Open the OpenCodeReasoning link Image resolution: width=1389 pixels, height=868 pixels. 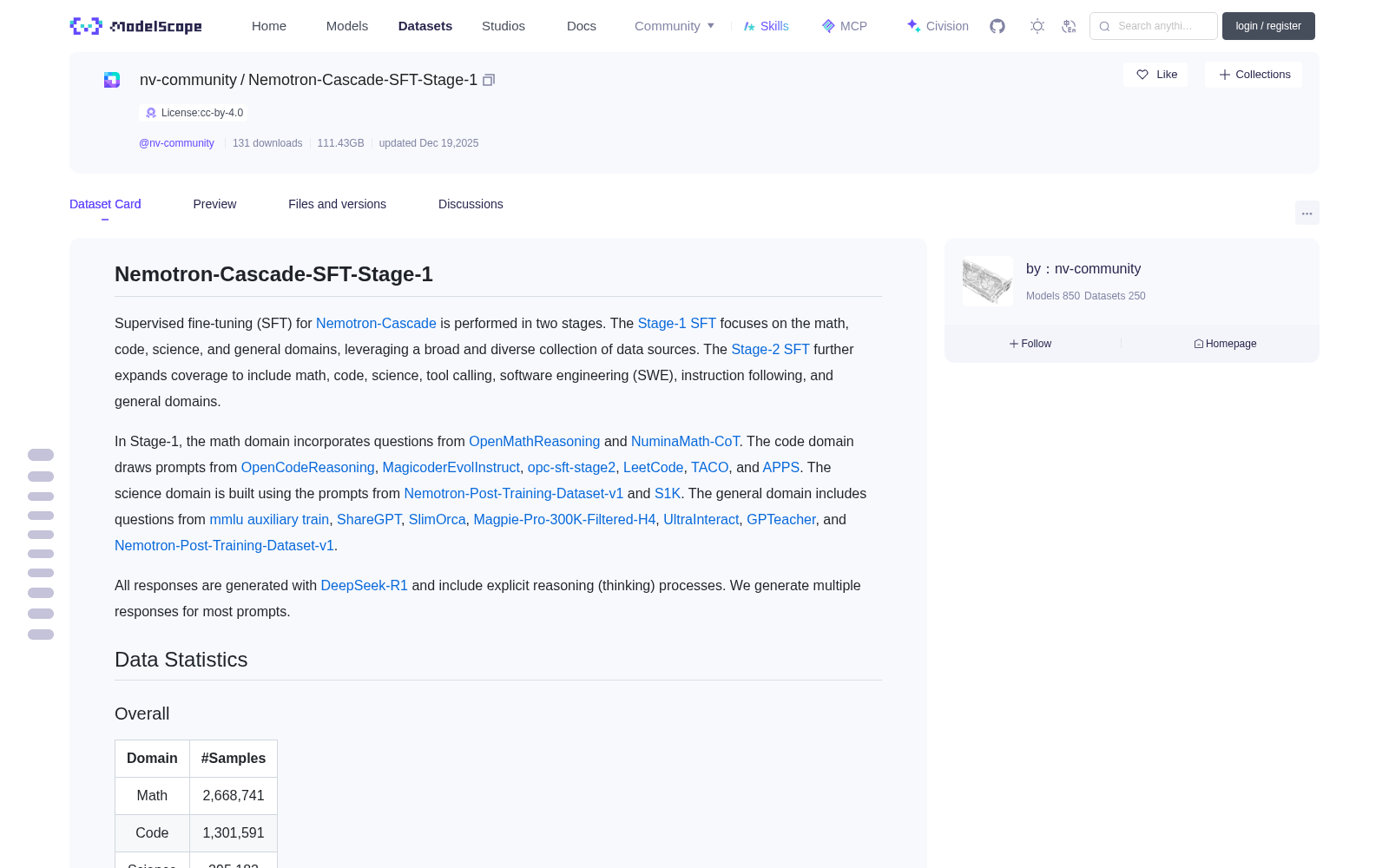(x=307, y=467)
